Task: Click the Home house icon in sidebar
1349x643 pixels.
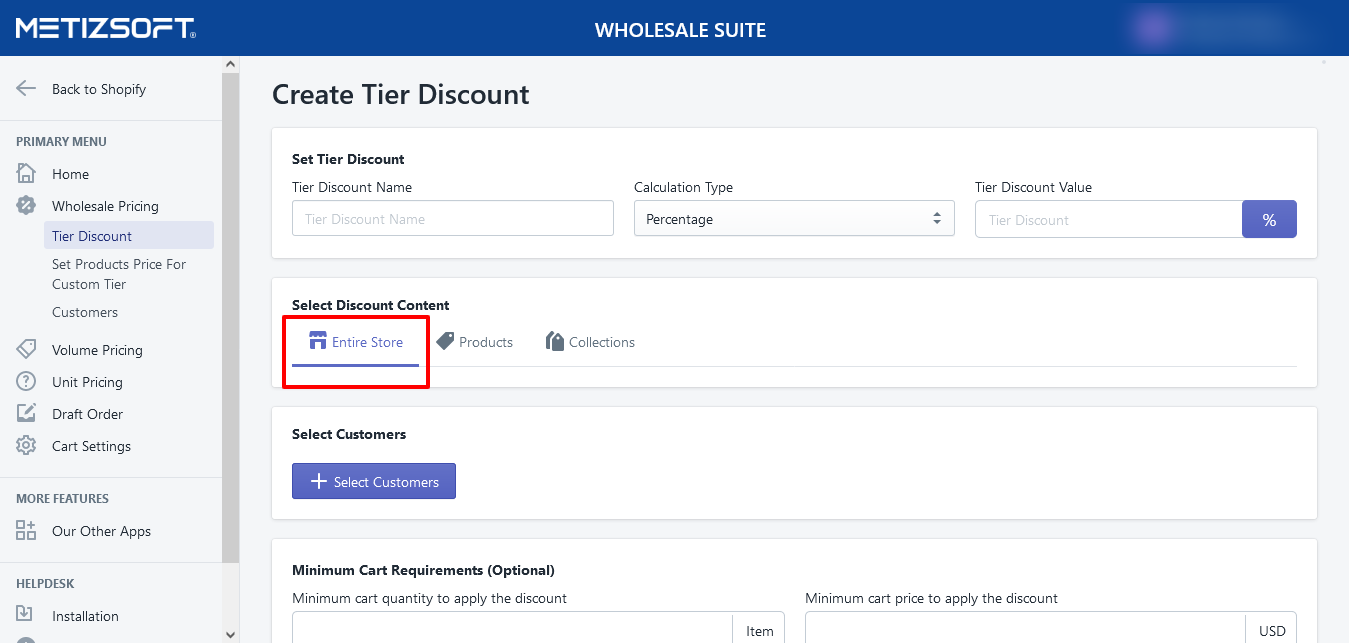Action: (x=27, y=174)
